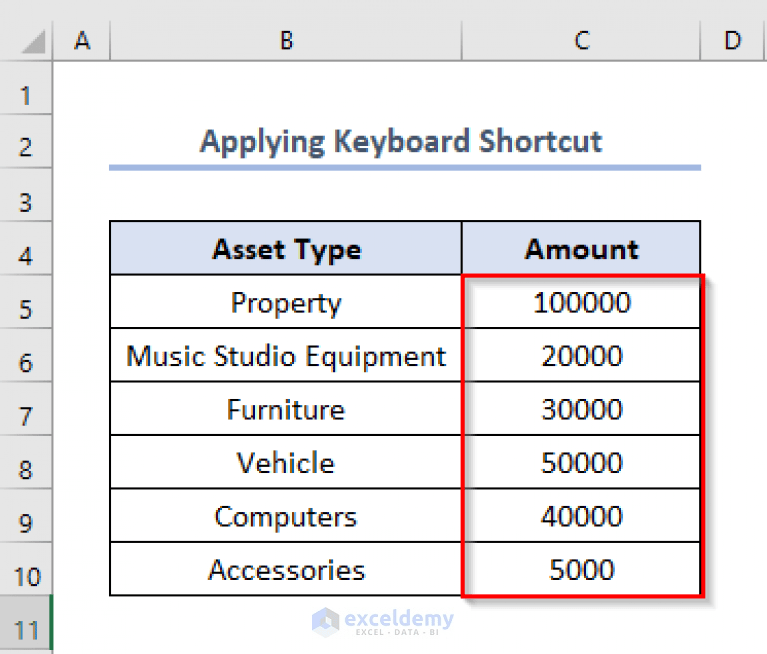The width and height of the screenshot is (767, 654).
Task: Select row 10 header
Action: pos(26,569)
